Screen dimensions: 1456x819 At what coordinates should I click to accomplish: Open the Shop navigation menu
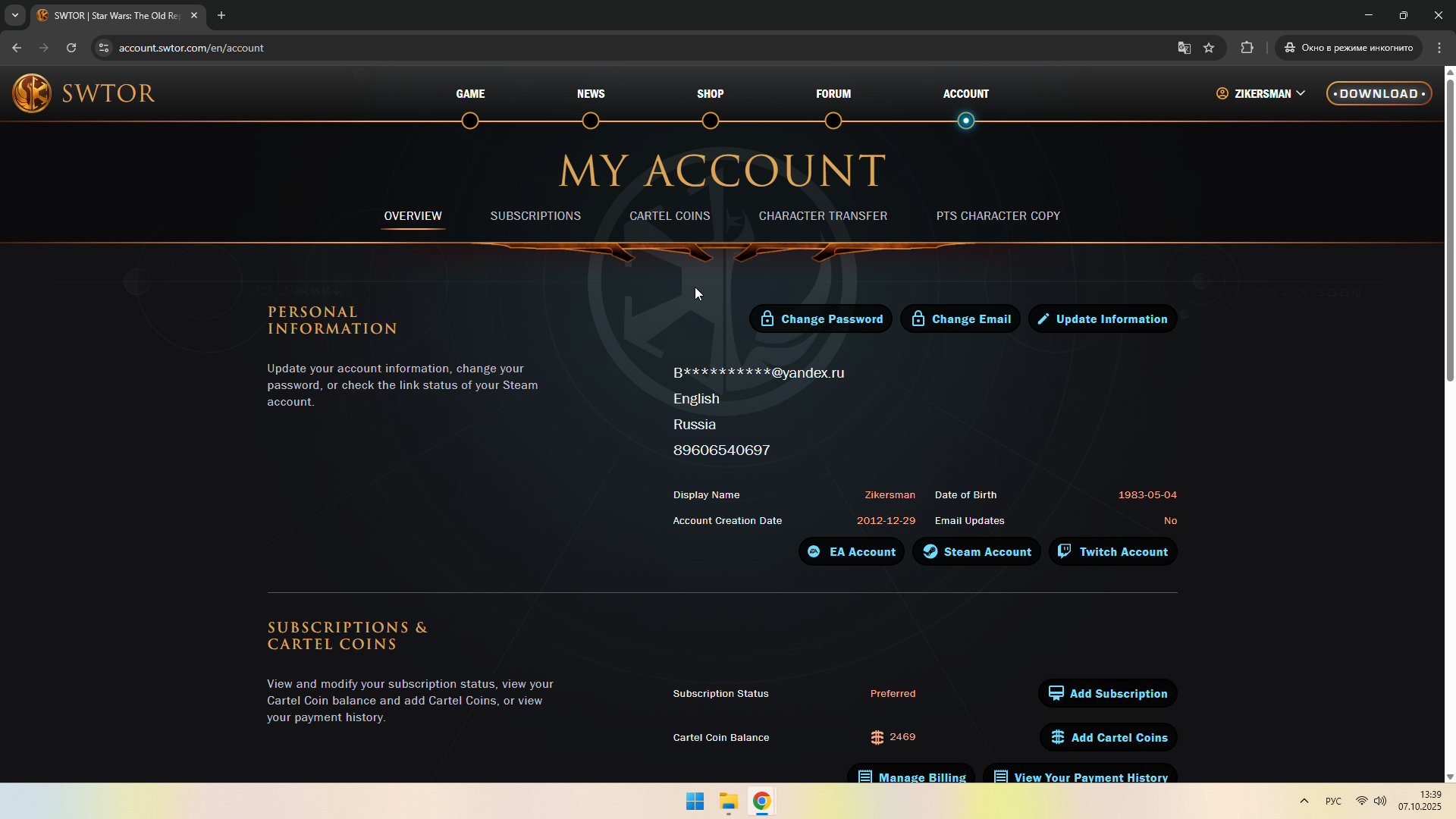[x=710, y=94]
